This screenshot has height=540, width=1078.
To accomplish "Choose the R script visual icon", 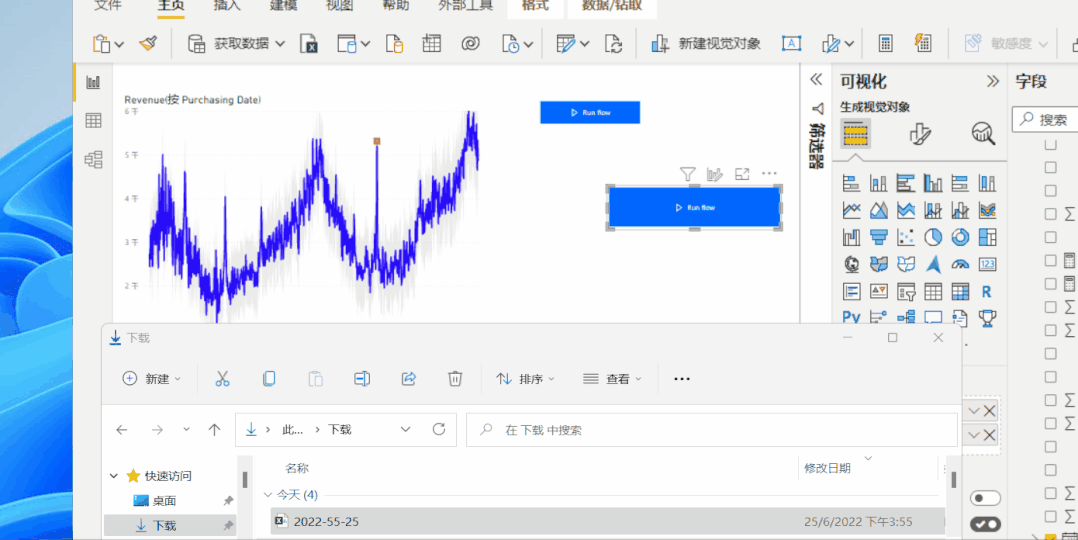I will click(x=987, y=291).
